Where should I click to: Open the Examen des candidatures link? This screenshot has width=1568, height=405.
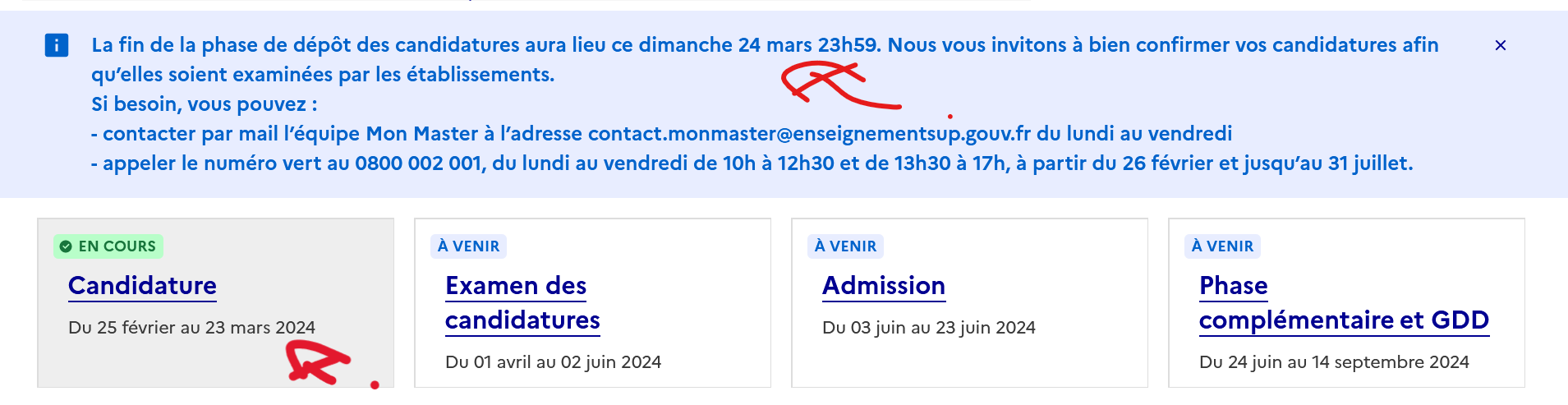coord(522,302)
